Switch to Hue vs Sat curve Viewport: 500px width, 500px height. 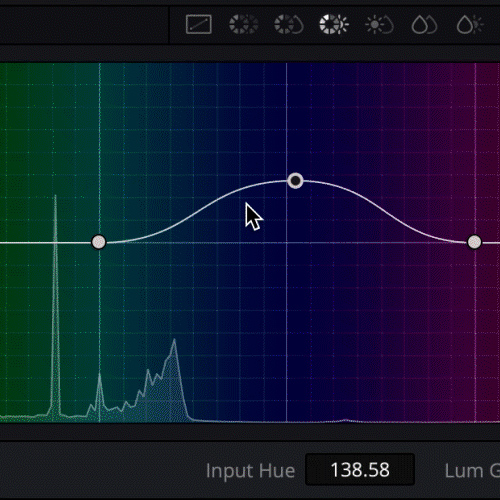289,24
